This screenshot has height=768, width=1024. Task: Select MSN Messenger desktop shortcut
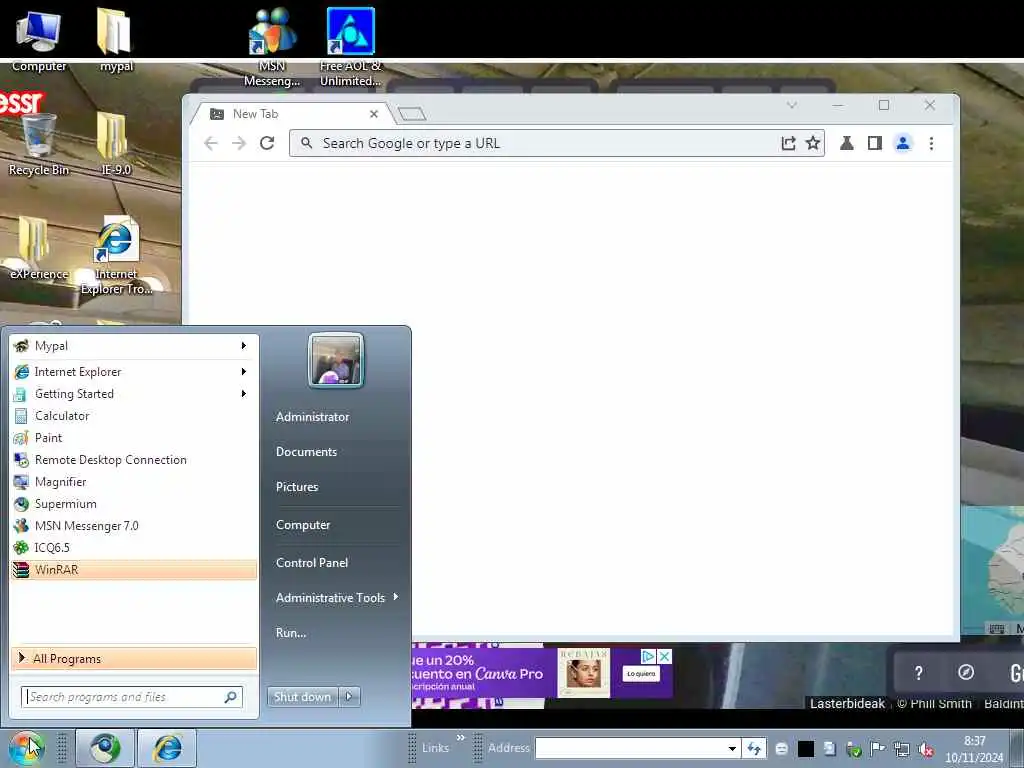pyautogui.click(x=272, y=47)
